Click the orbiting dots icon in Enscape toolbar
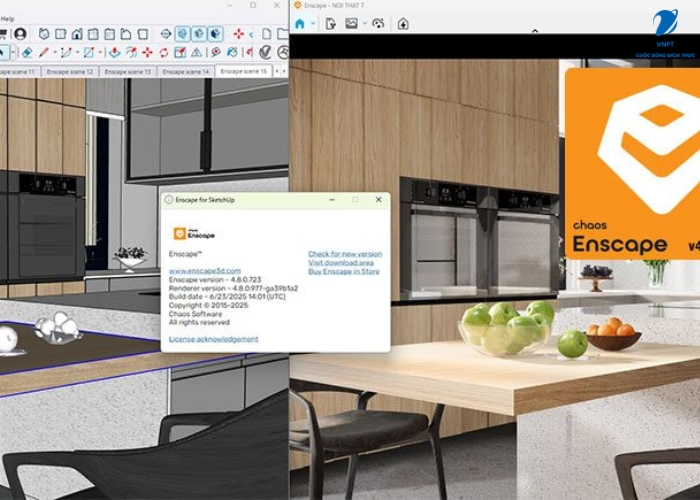The height and width of the screenshot is (500, 700). pos(378,24)
